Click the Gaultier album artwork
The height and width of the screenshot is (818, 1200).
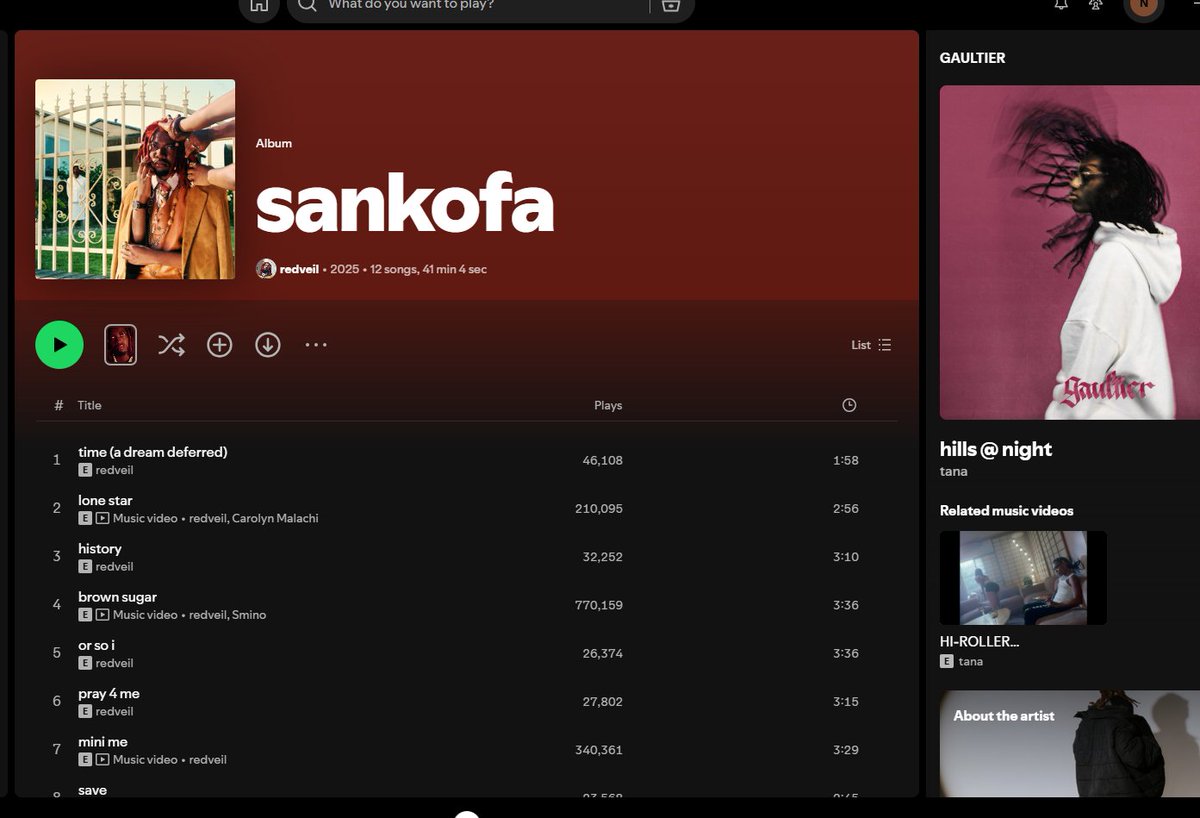(x=1070, y=252)
